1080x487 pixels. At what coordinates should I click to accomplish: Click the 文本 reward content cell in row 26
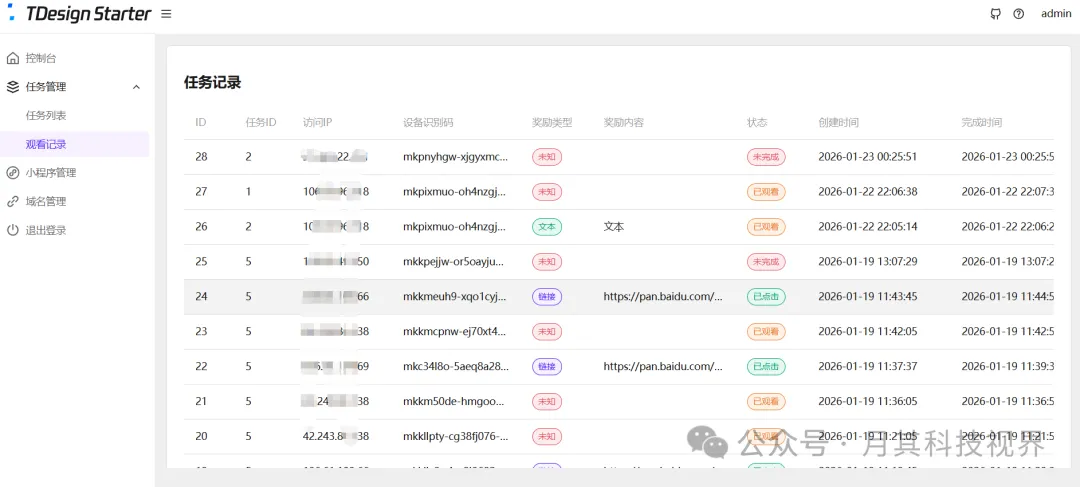[614, 226]
